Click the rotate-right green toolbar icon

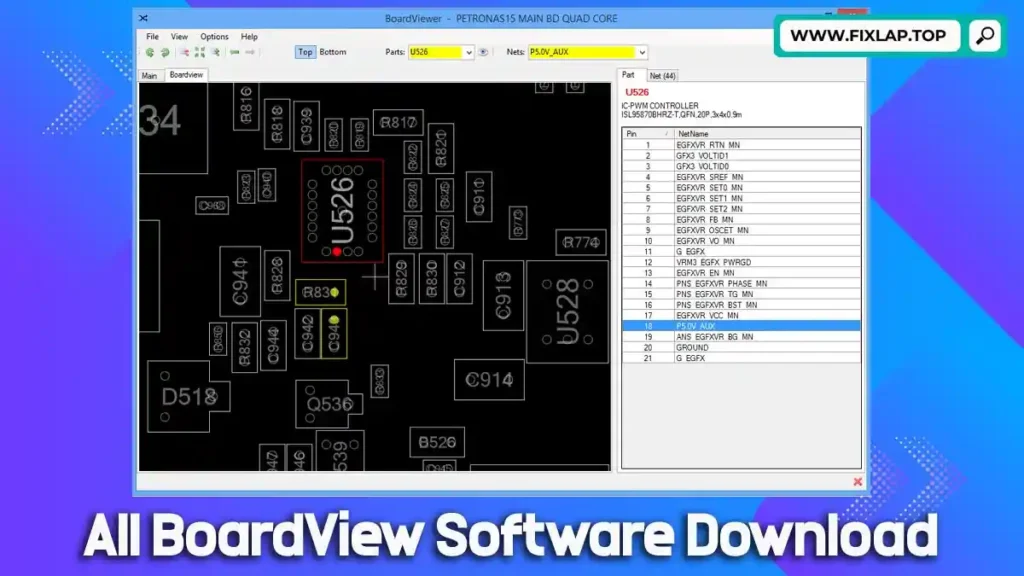pyautogui.click(x=164, y=52)
